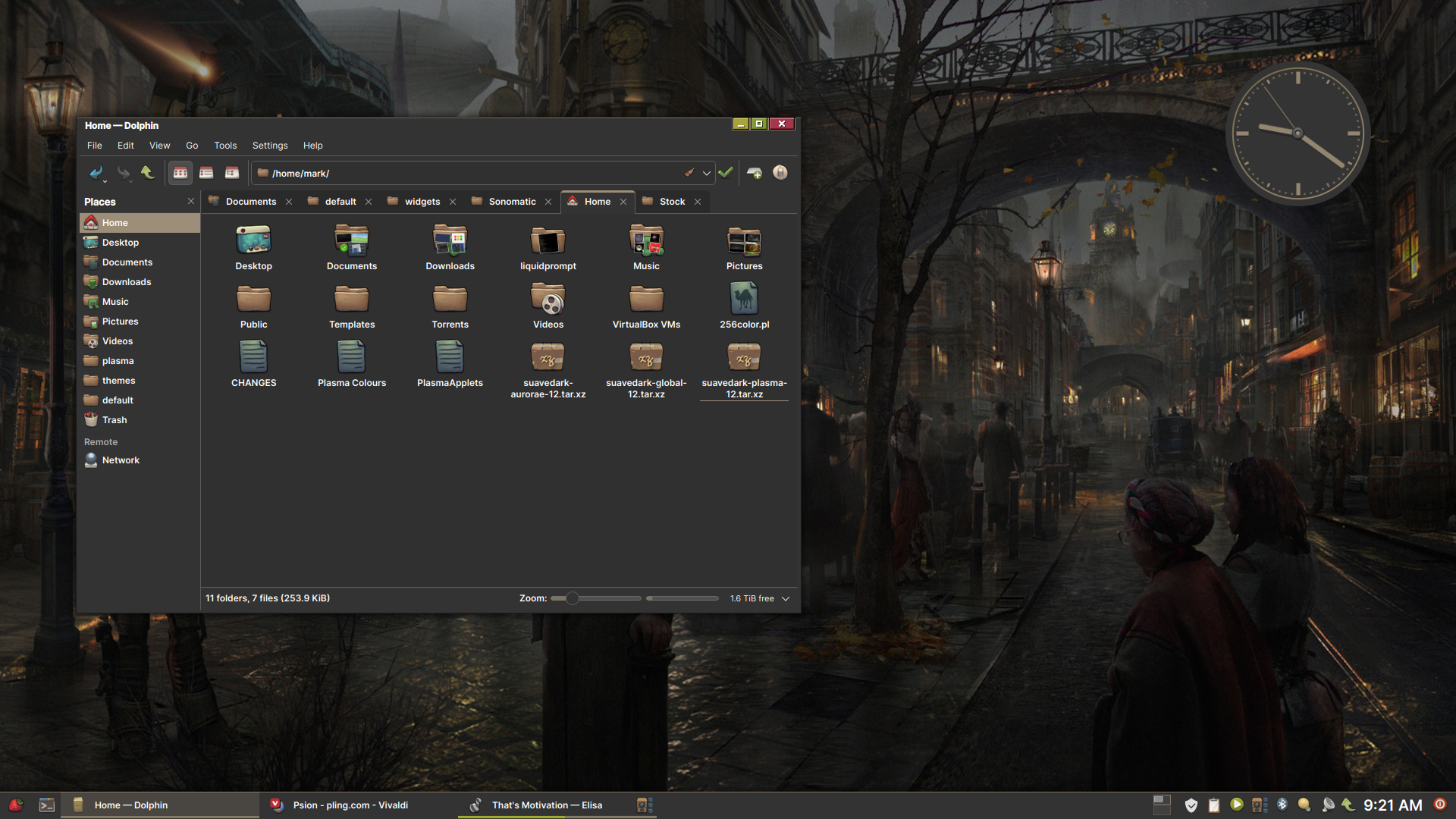Image resolution: width=1456 pixels, height=819 pixels.
Task: Open Trash in Places sidebar
Action: click(140, 420)
